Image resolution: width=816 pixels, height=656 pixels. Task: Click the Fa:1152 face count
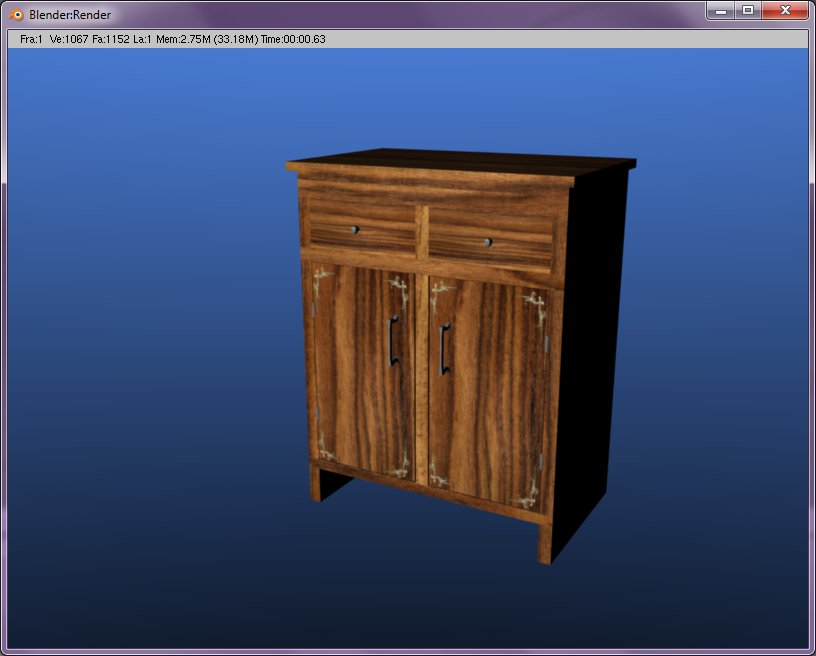(111, 39)
